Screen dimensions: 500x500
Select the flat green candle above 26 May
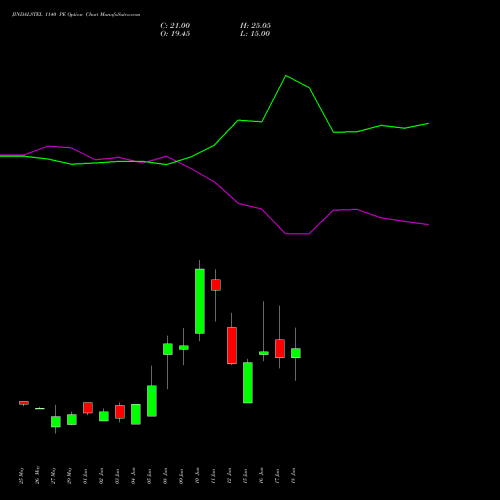(40, 408)
